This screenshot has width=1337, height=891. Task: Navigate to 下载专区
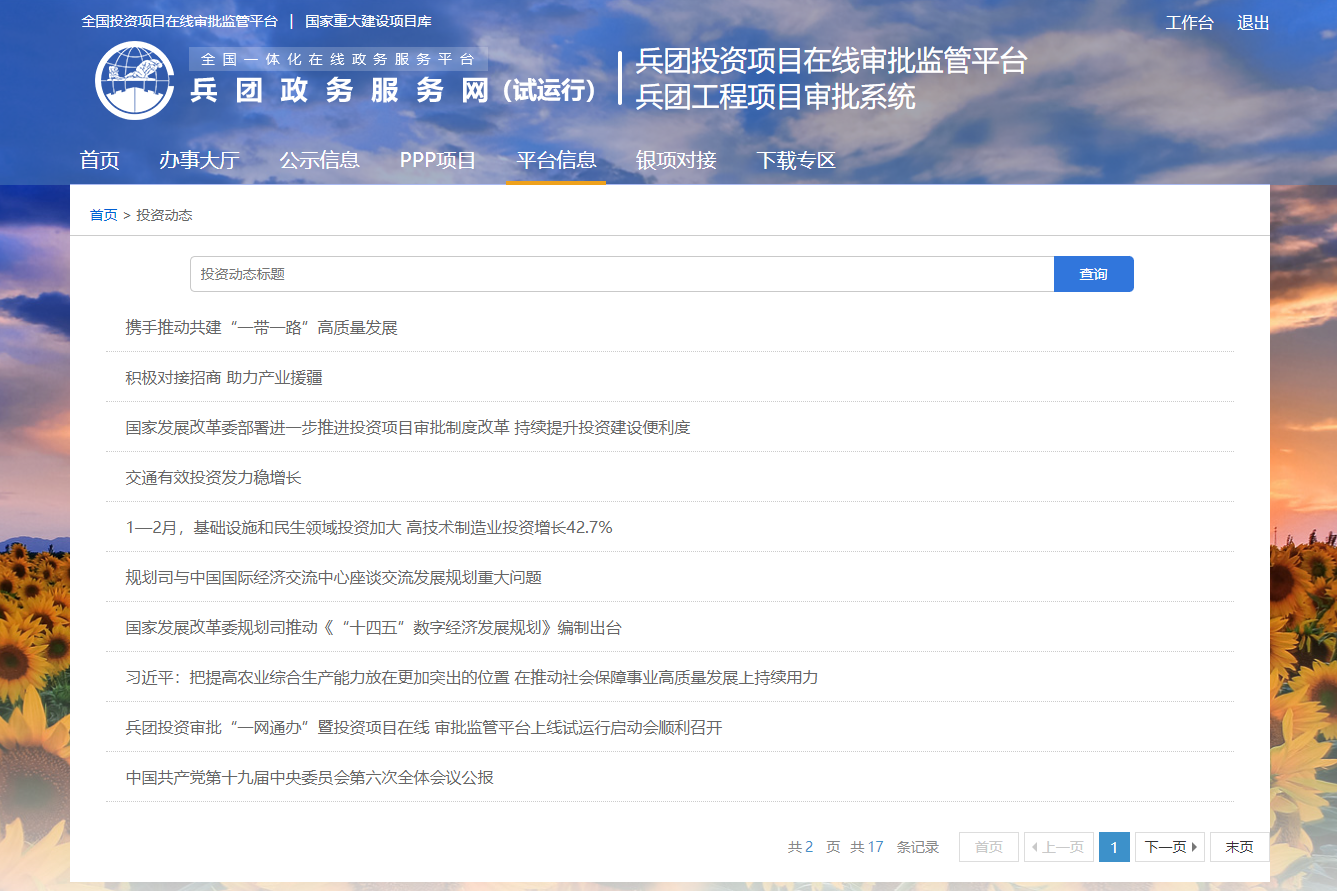click(796, 160)
